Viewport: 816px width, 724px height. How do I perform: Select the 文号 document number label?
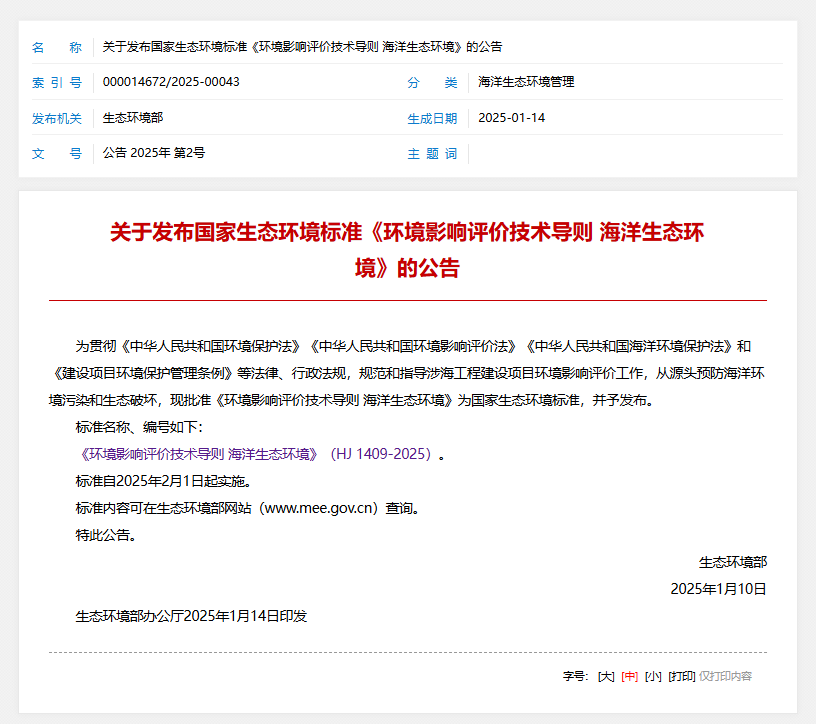[57, 152]
